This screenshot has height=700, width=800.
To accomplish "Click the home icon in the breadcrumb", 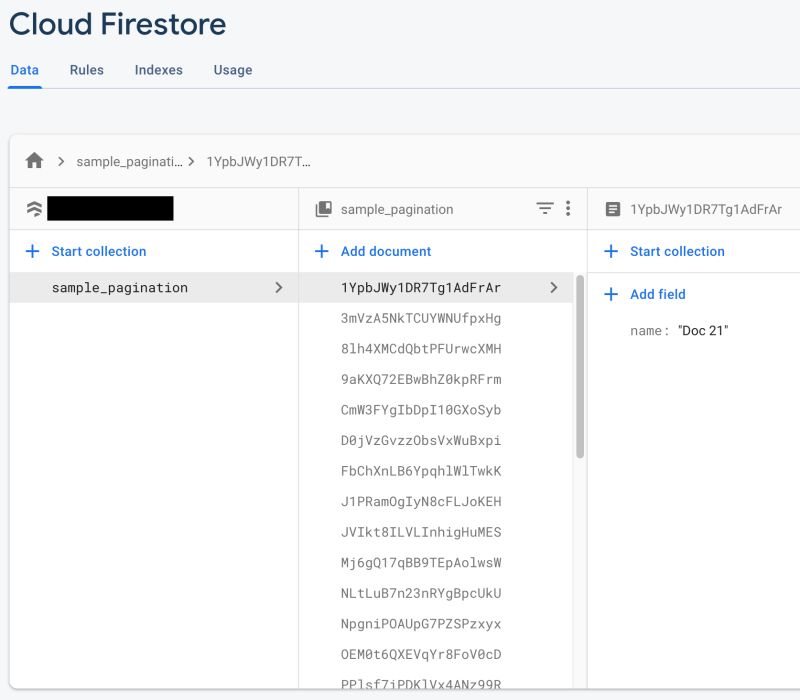I will click(36, 159).
